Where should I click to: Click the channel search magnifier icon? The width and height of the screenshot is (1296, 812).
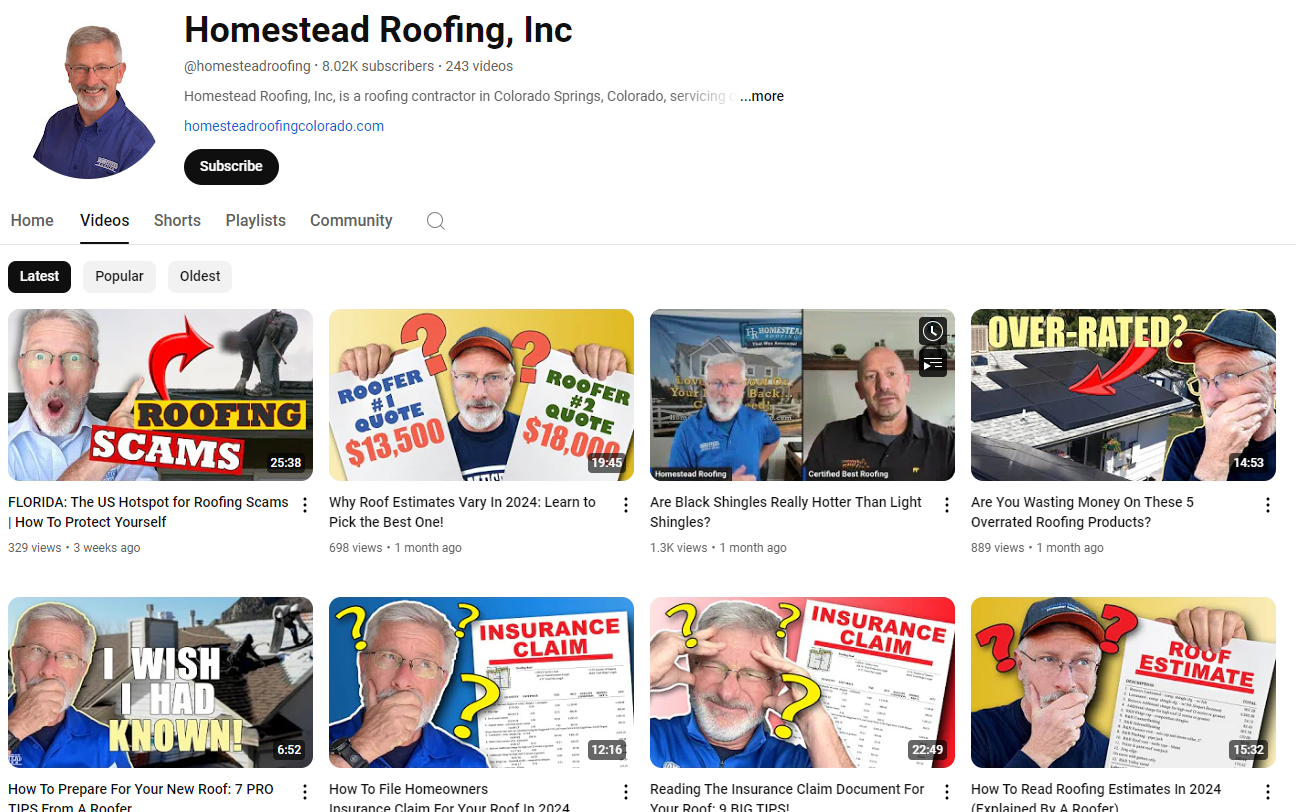pyautogui.click(x=436, y=221)
